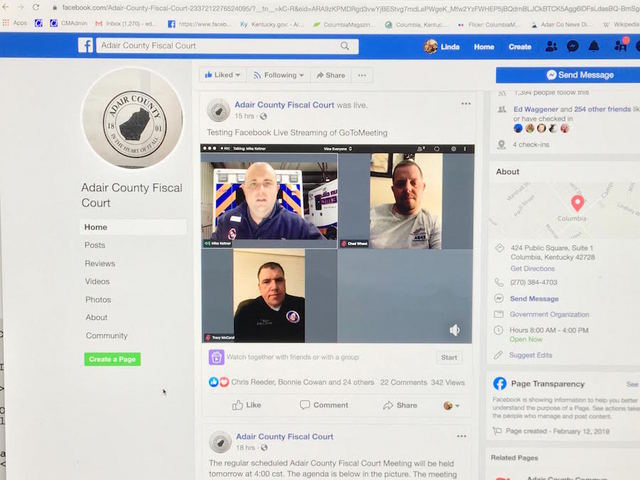Open the Inbox Gmail bookmark
Image resolution: width=640 pixels, height=480 pixels.
tap(125, 24)
